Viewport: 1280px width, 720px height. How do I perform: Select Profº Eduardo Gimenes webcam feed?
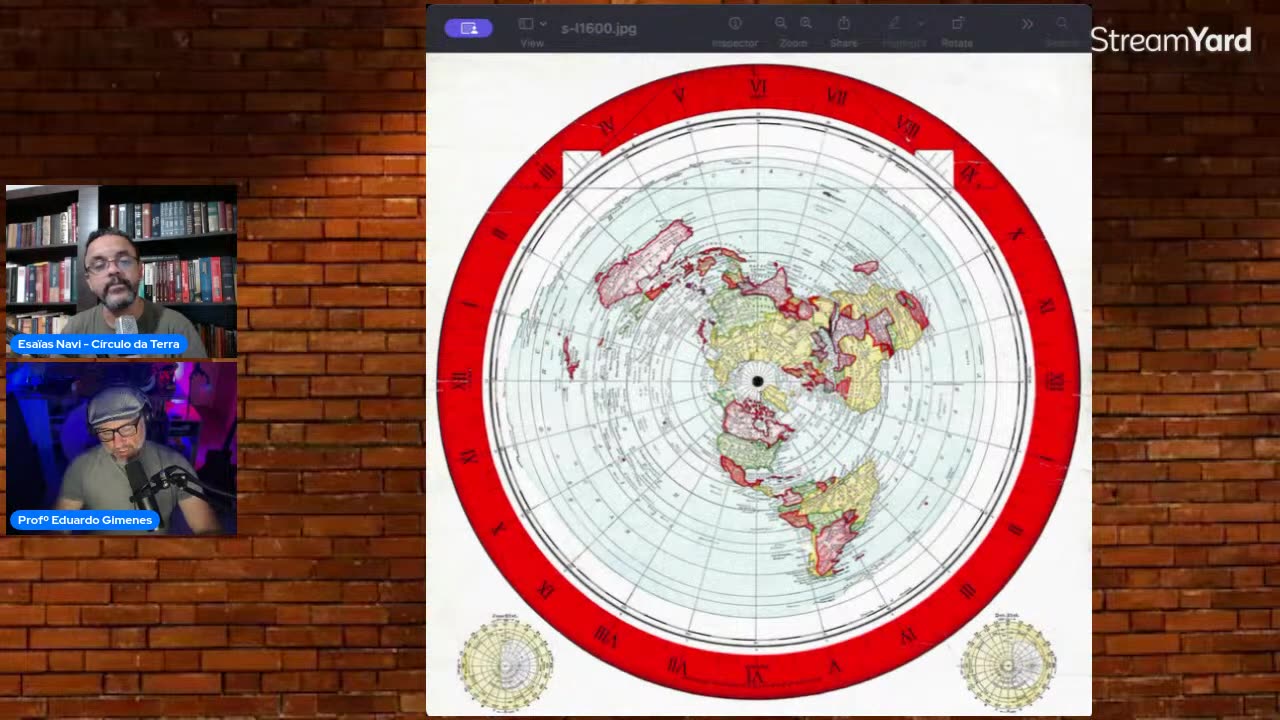pyautogui.click(x=122, y=449)
